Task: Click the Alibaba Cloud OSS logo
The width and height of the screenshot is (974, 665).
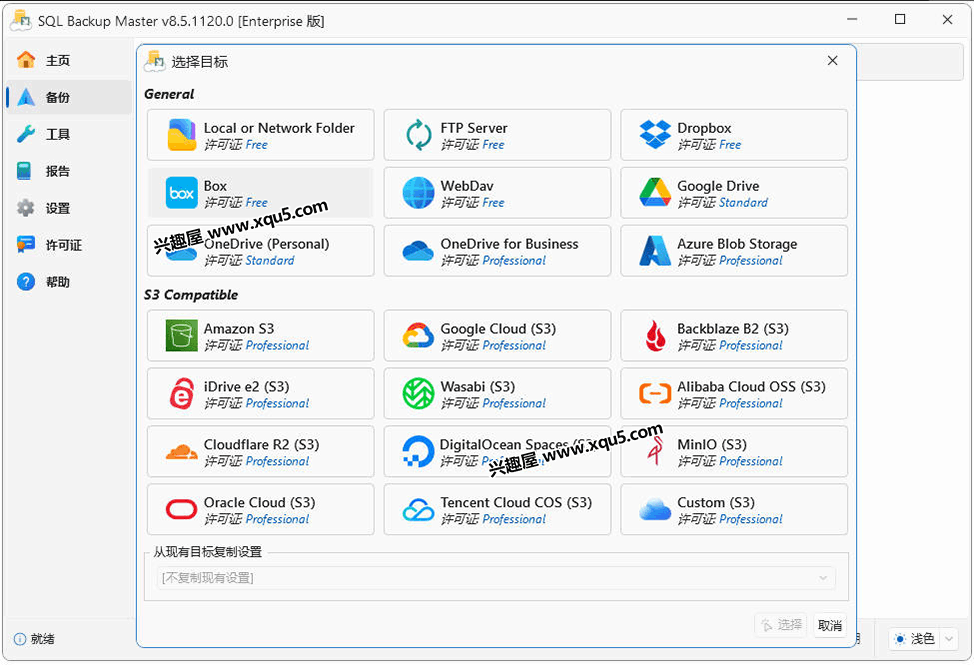Action: pyautogui.click(x=655, y=394)
